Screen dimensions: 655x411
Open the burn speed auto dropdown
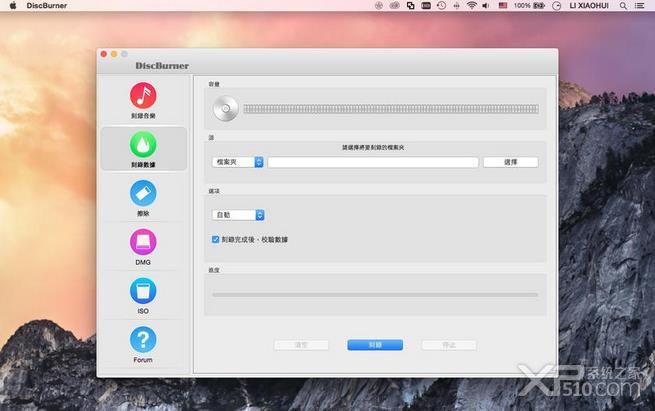[238, 215]
